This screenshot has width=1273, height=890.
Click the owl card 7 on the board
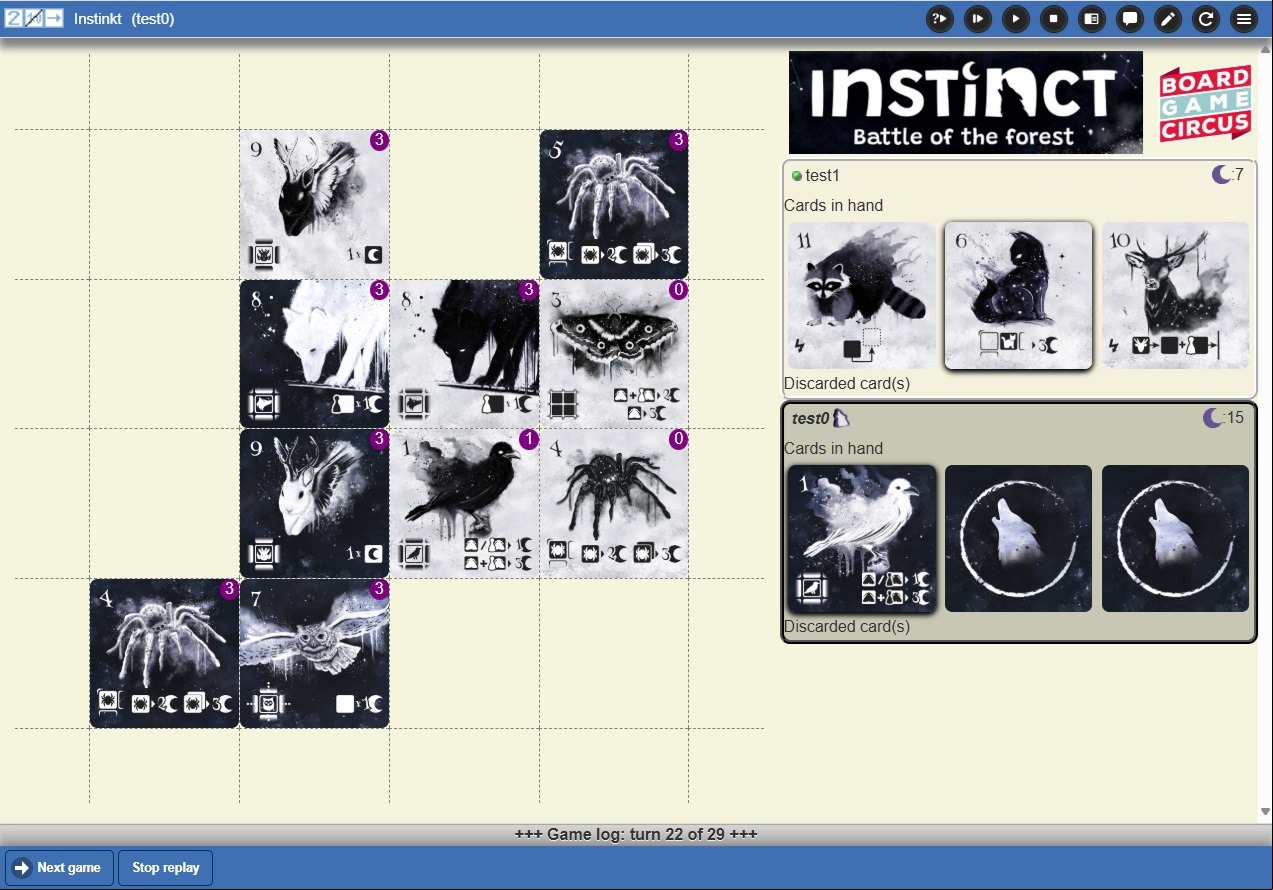[314, 654]
